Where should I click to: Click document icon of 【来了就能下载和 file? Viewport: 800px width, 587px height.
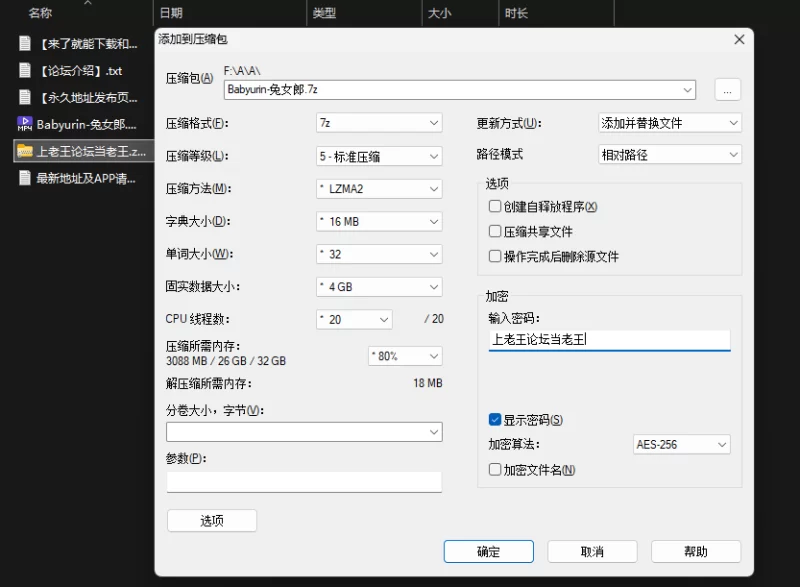coord(24,43)
